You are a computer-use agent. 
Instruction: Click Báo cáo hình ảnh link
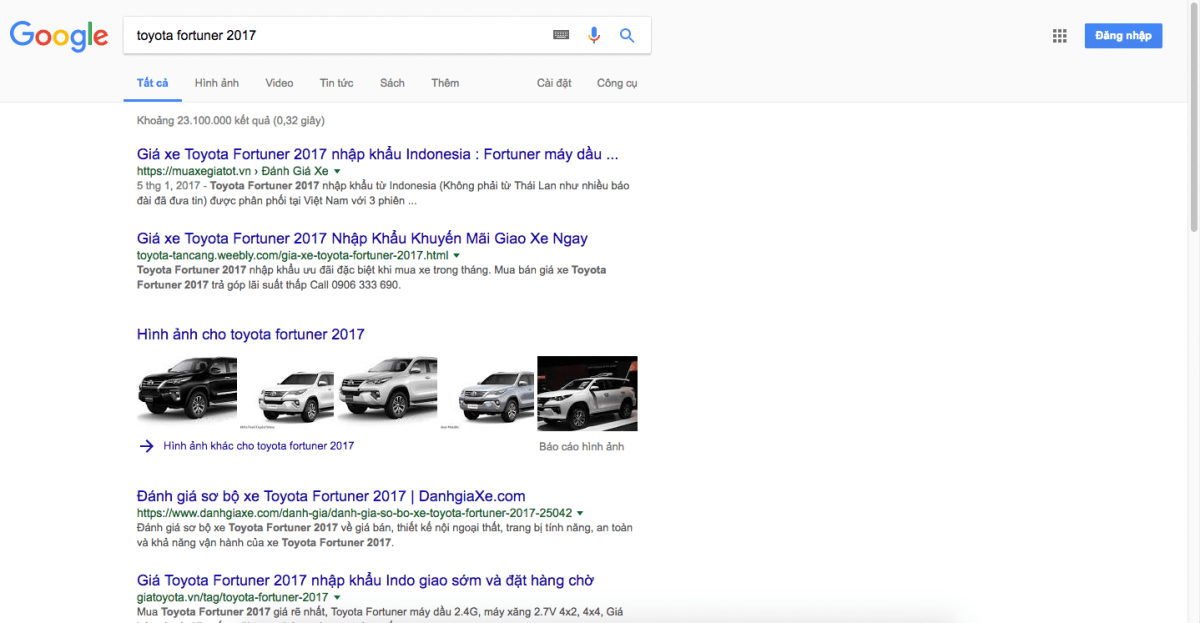581,446
